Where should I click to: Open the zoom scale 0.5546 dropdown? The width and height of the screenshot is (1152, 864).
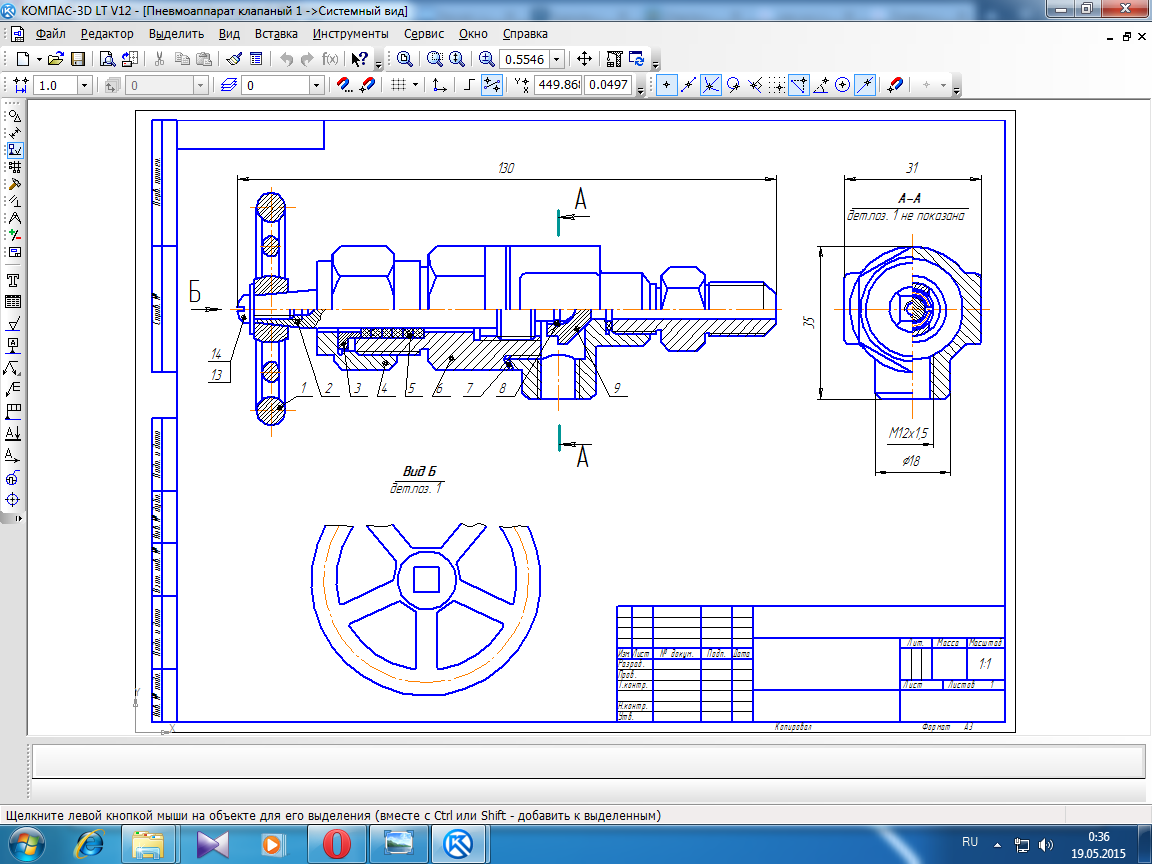coord(557,60)
